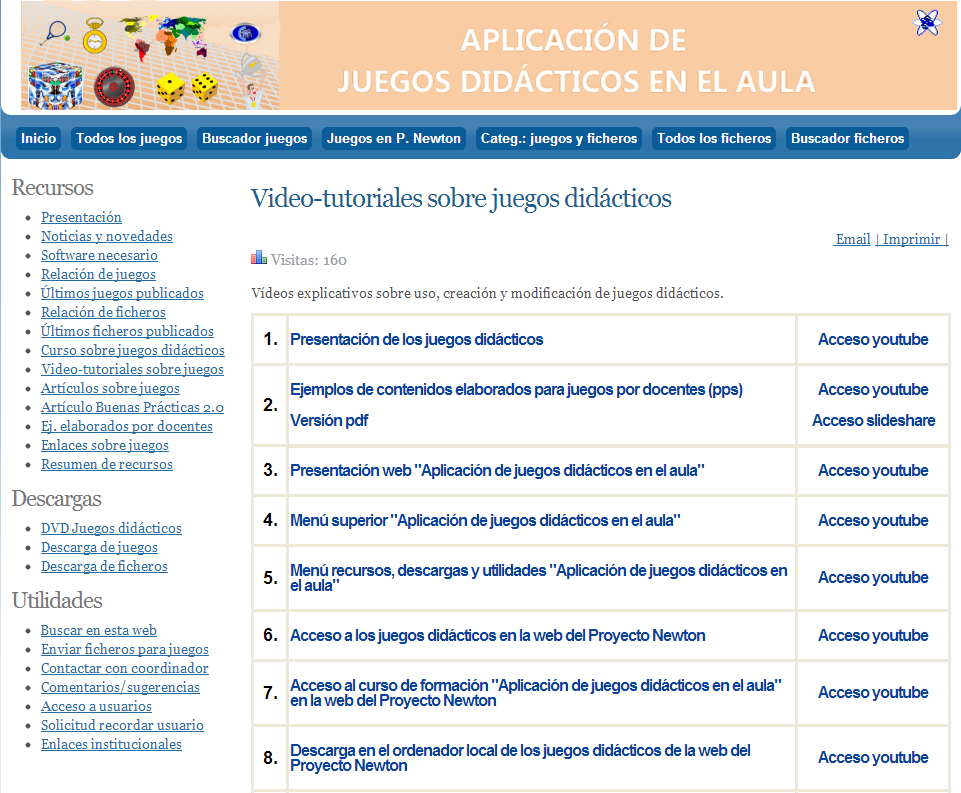The image size is (961, 793).
Task: Open the Inicio menu item
Action: [39, 139]
